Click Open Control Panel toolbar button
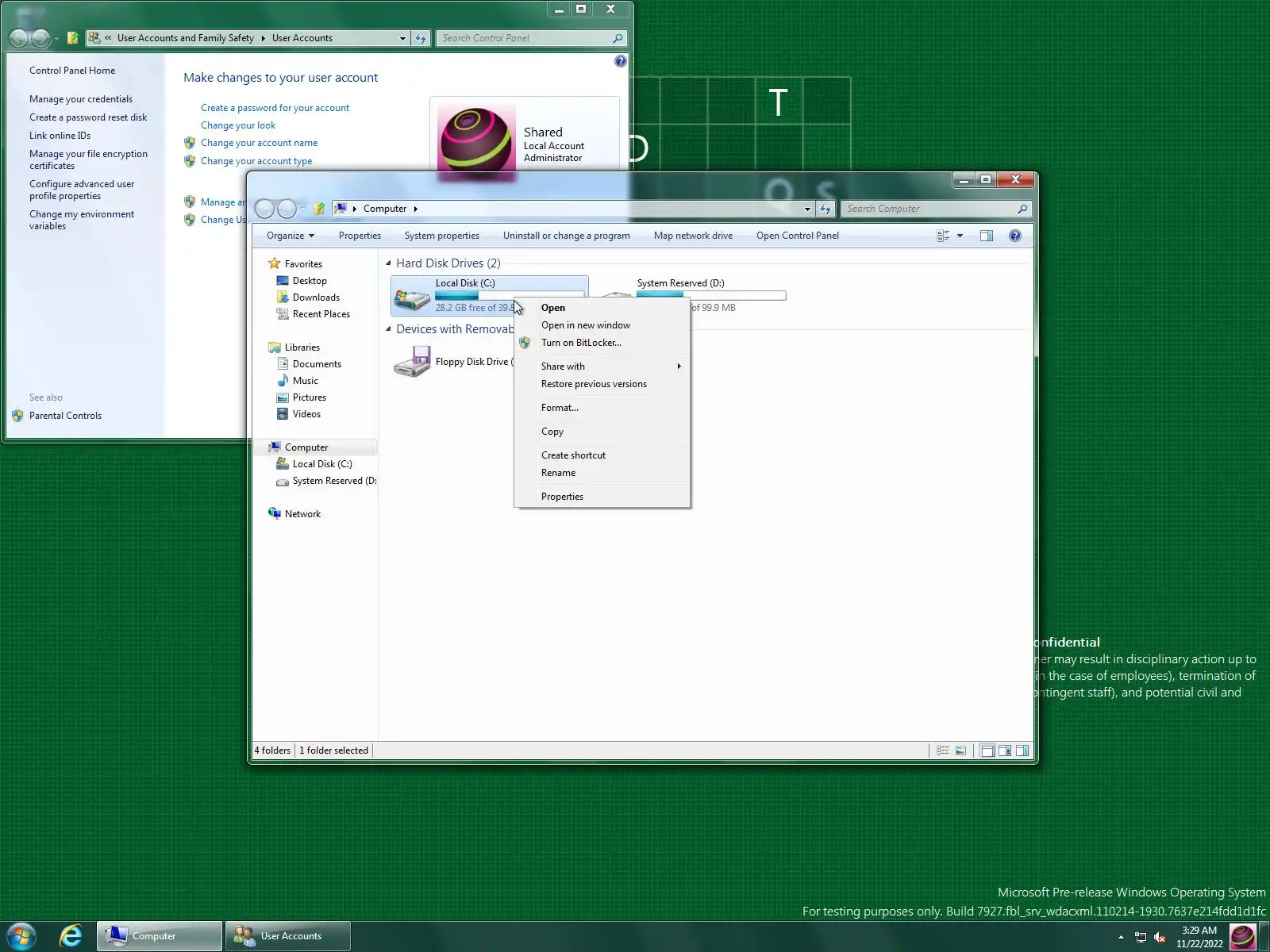This screenshot has width=1270, height=952. [798, 236]
